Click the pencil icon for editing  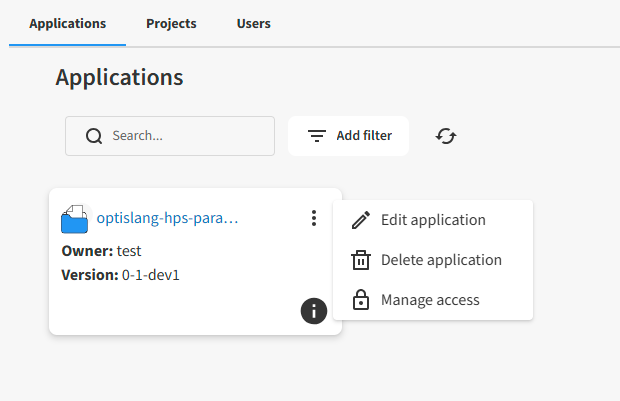[x=361, y=220]
